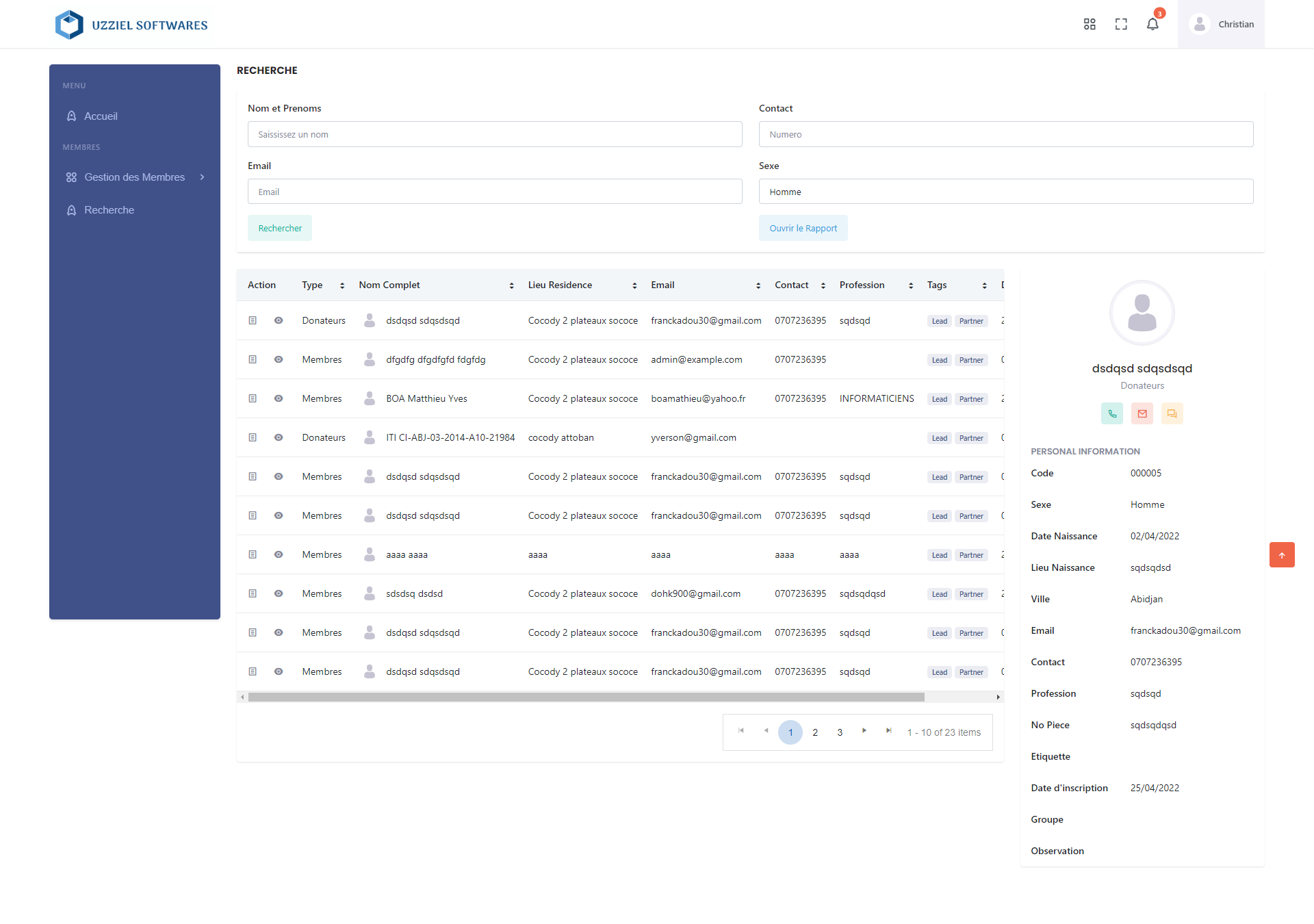
Task: Open the Sexe dropdown showing Homme
Action: (x=1005, y=192)
